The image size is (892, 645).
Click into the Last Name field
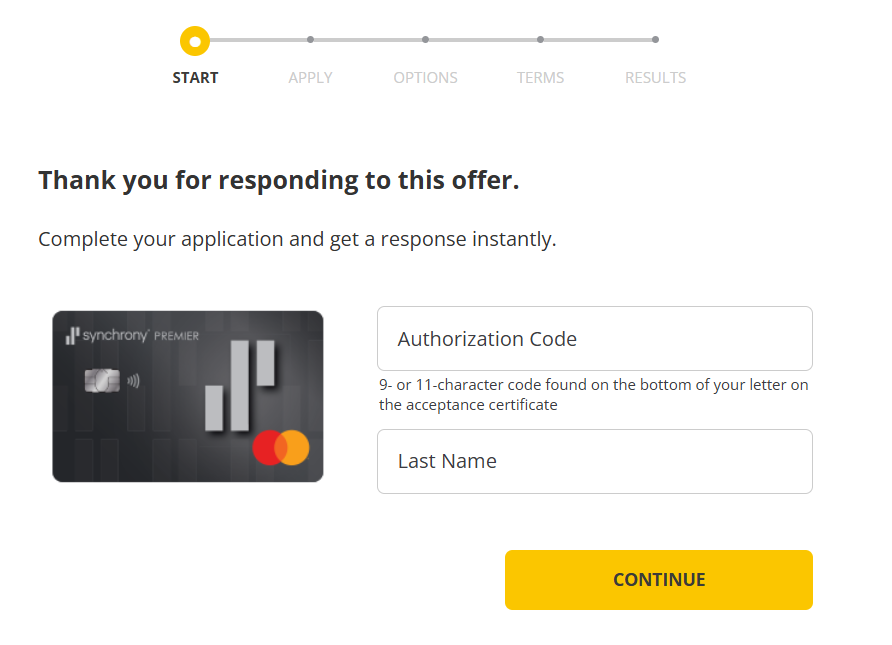pyautogui.click(x=594, y=461)
